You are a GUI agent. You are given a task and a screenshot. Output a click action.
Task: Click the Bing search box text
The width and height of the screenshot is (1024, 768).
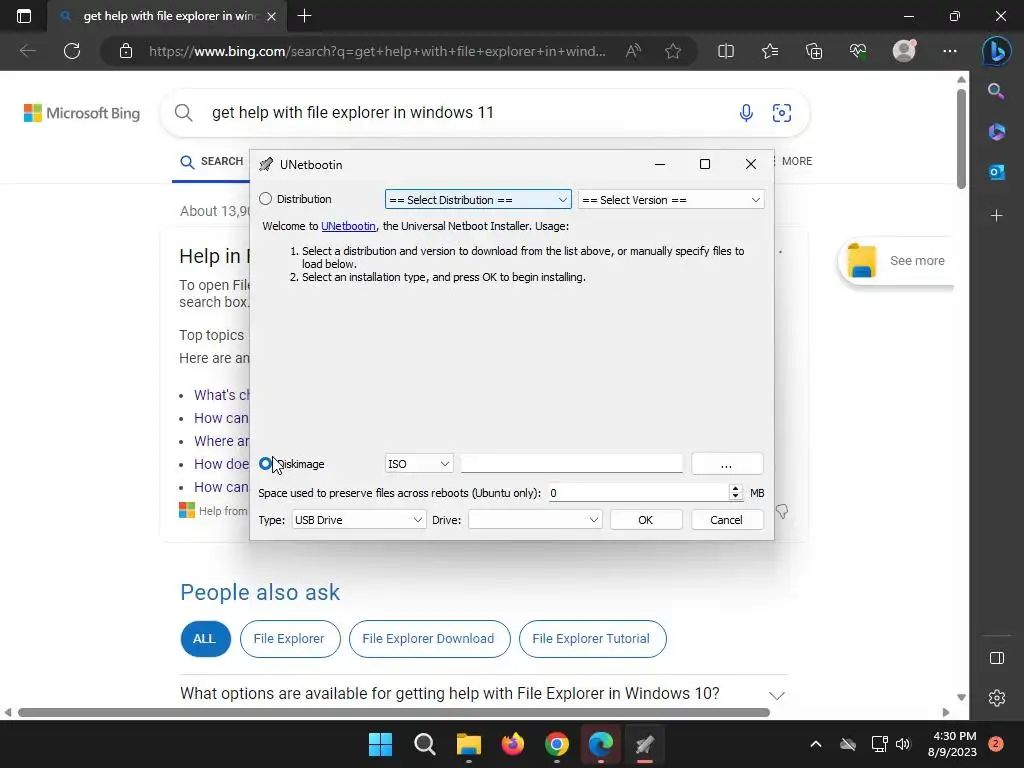[353, 112]
